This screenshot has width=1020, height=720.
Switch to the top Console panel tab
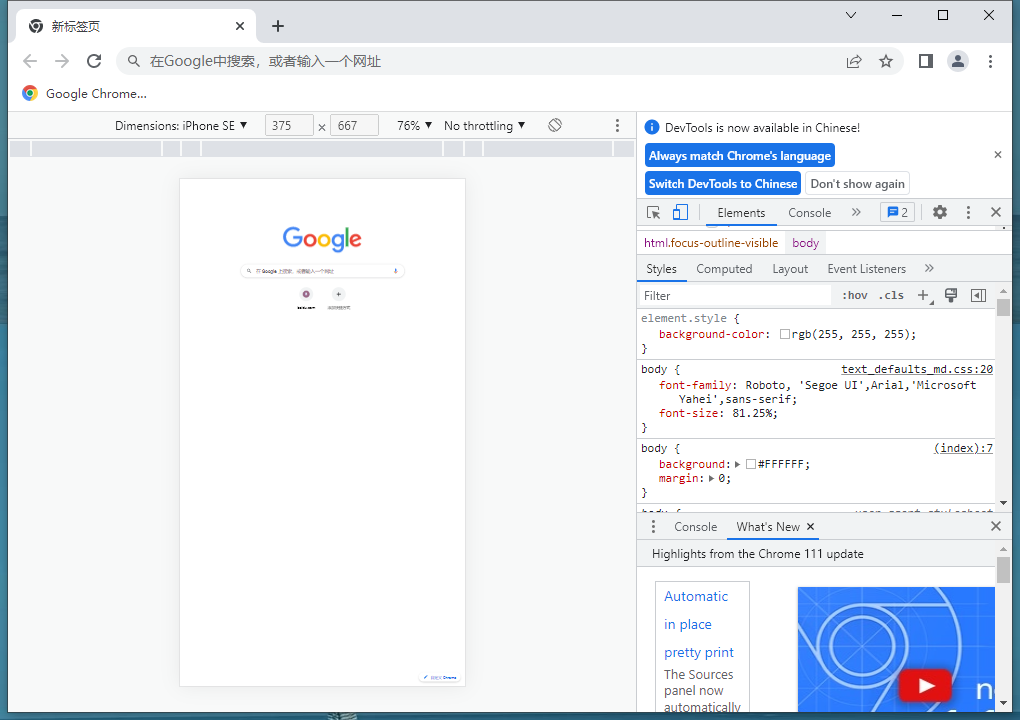tap(809, 213)
